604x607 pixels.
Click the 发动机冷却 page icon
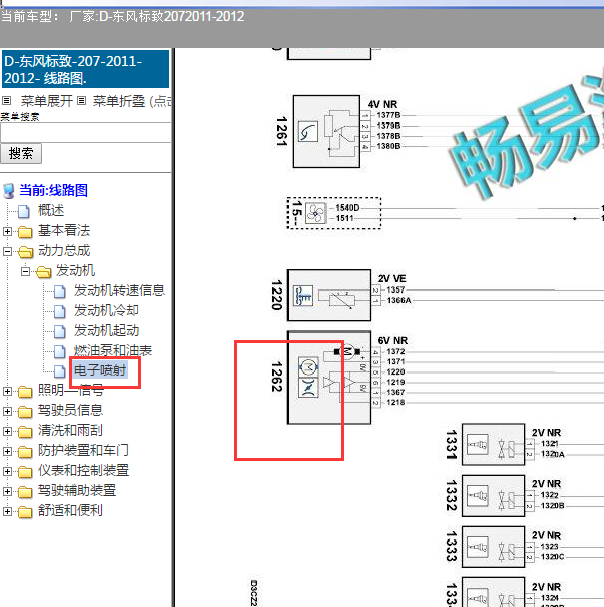60,311
